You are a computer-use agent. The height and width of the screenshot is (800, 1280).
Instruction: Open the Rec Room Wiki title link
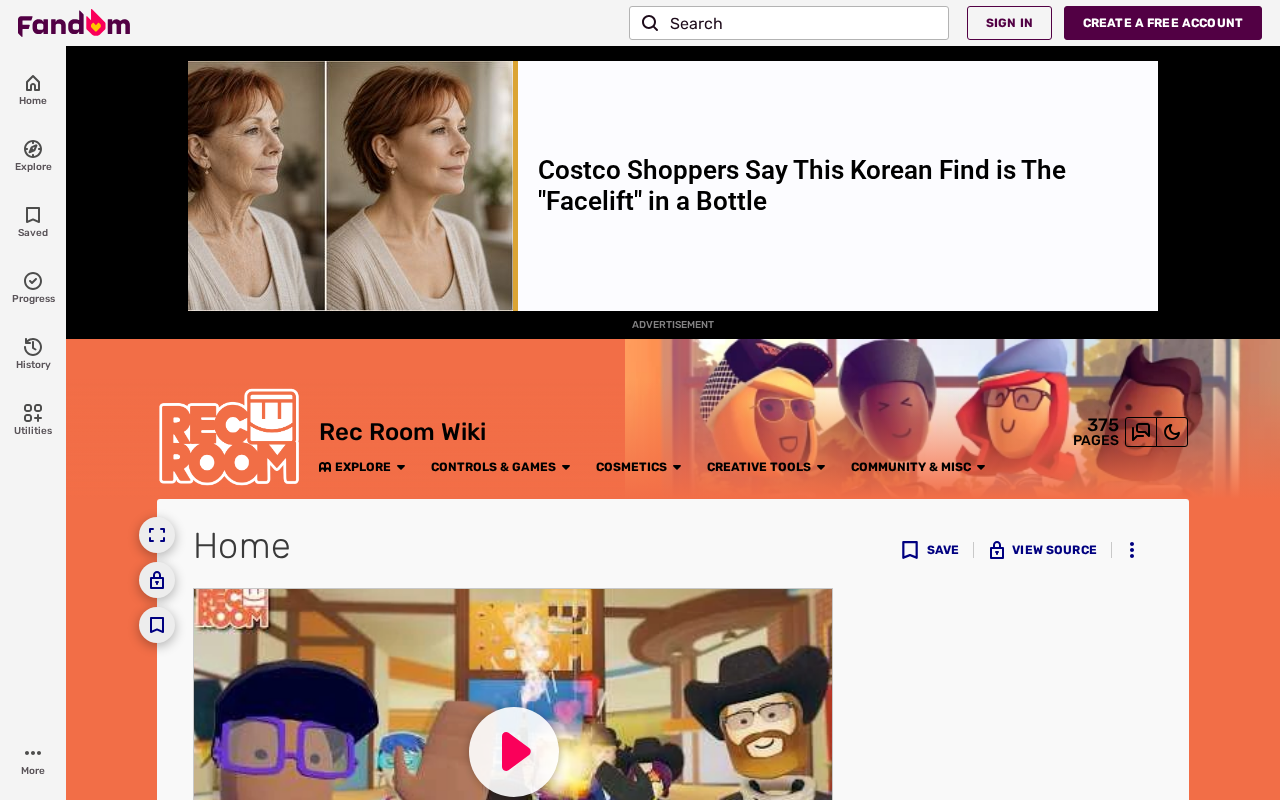(402, 432)
